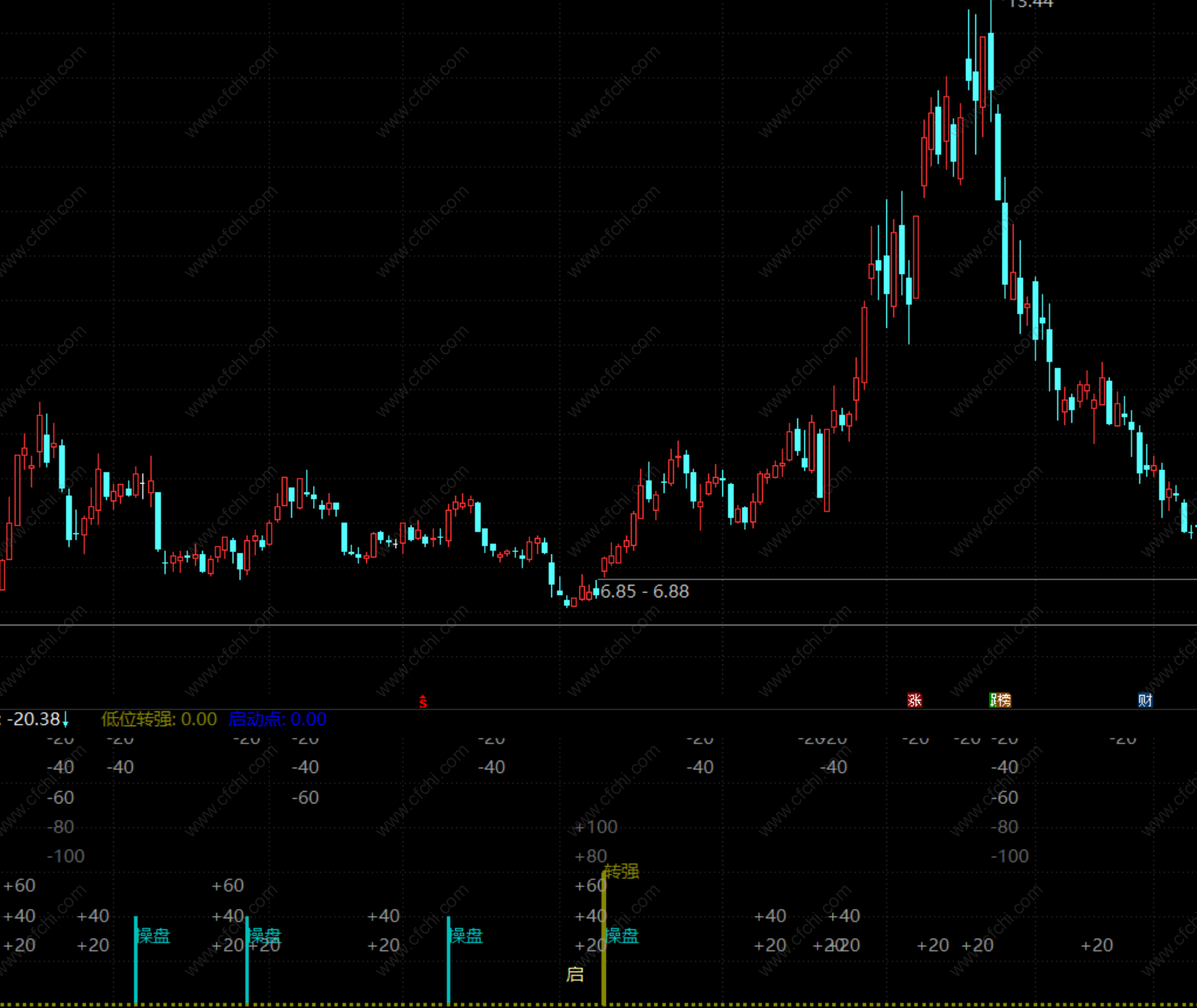Open the blue 财 financial marker
This screenshot has height=1008, width=1197.
click(1145, 700)
